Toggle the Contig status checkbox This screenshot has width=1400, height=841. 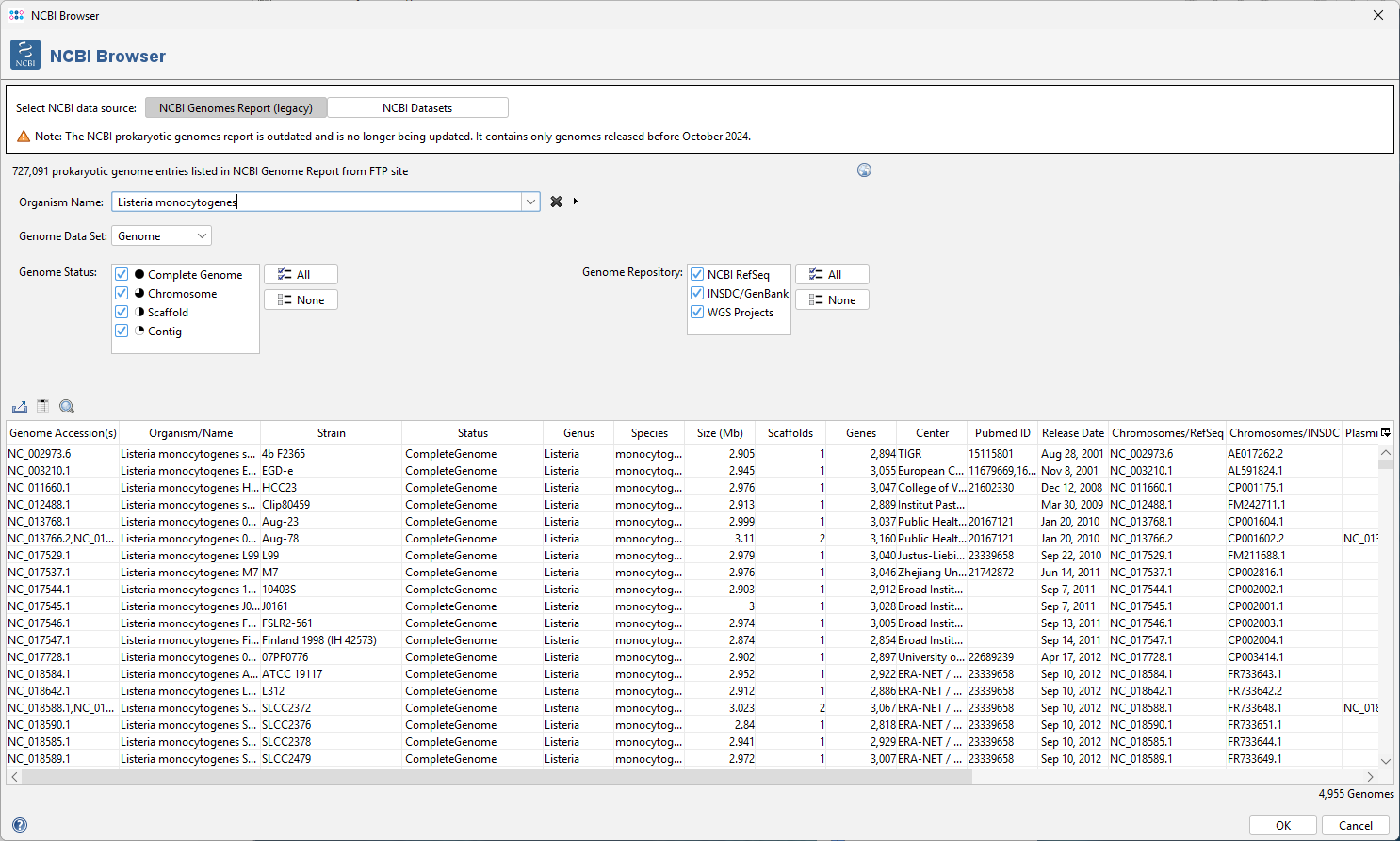coord(121,331)
